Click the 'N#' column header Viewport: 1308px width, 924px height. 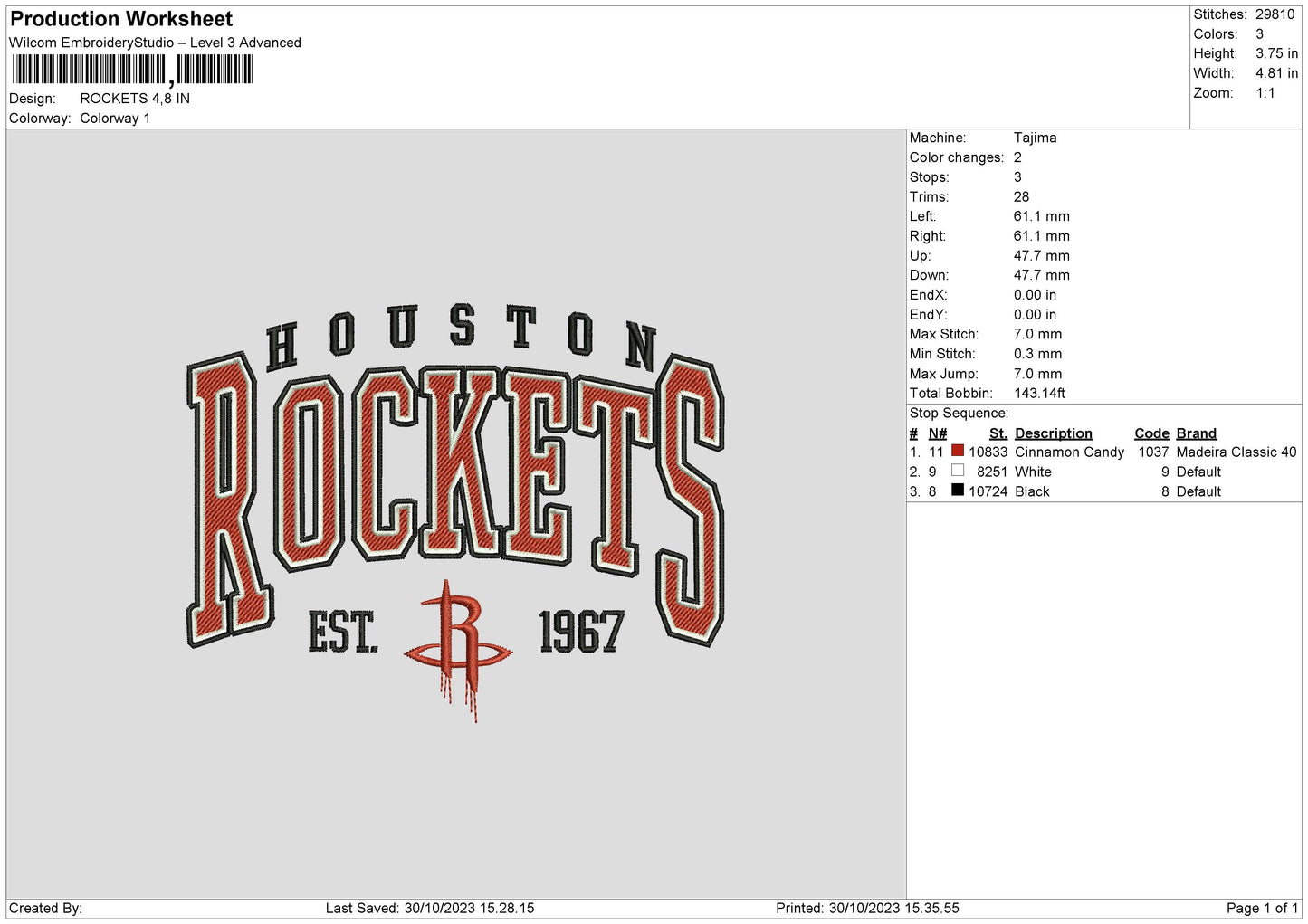938,433
